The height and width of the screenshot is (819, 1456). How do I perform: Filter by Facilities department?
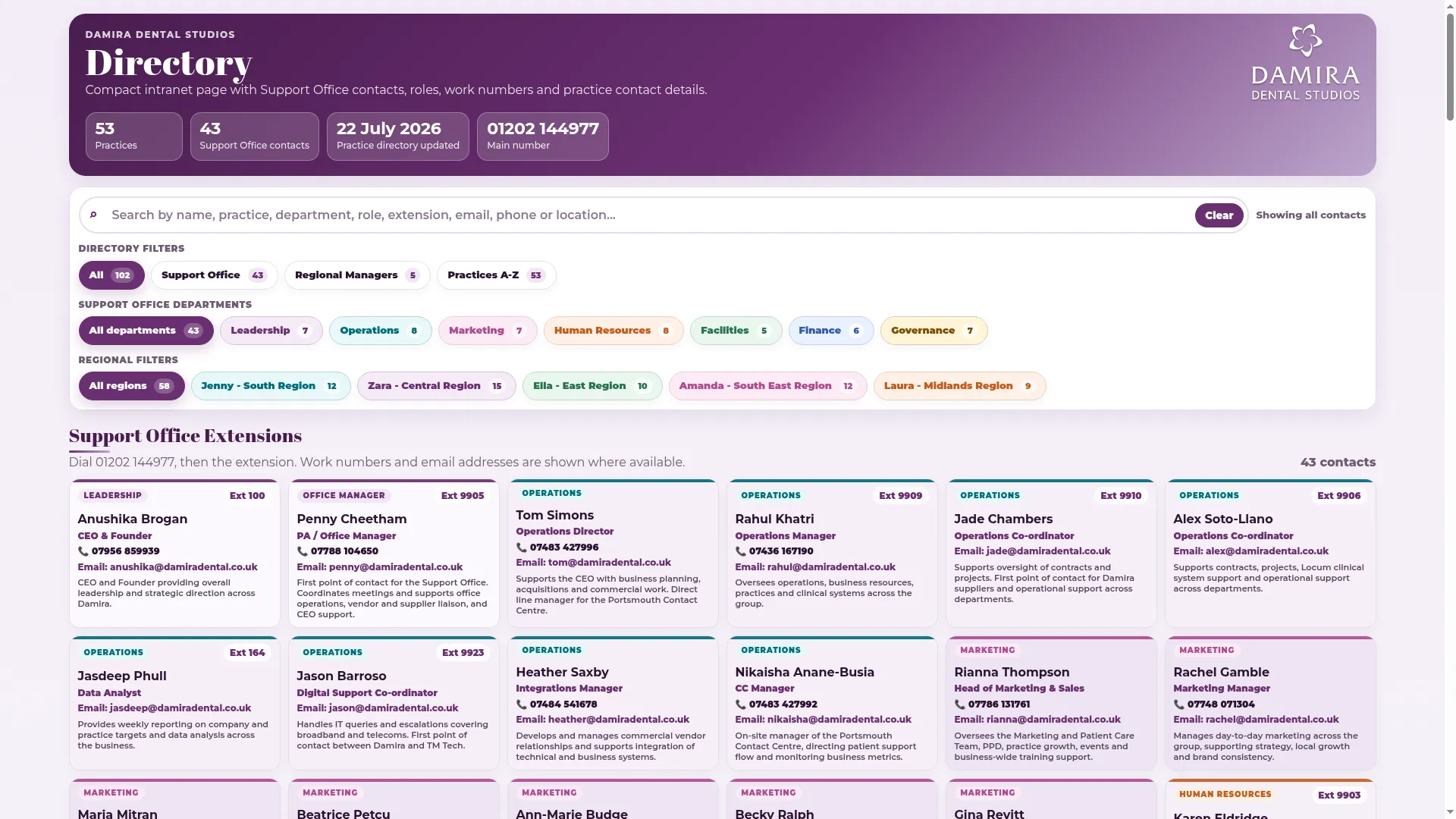[736, 331]
